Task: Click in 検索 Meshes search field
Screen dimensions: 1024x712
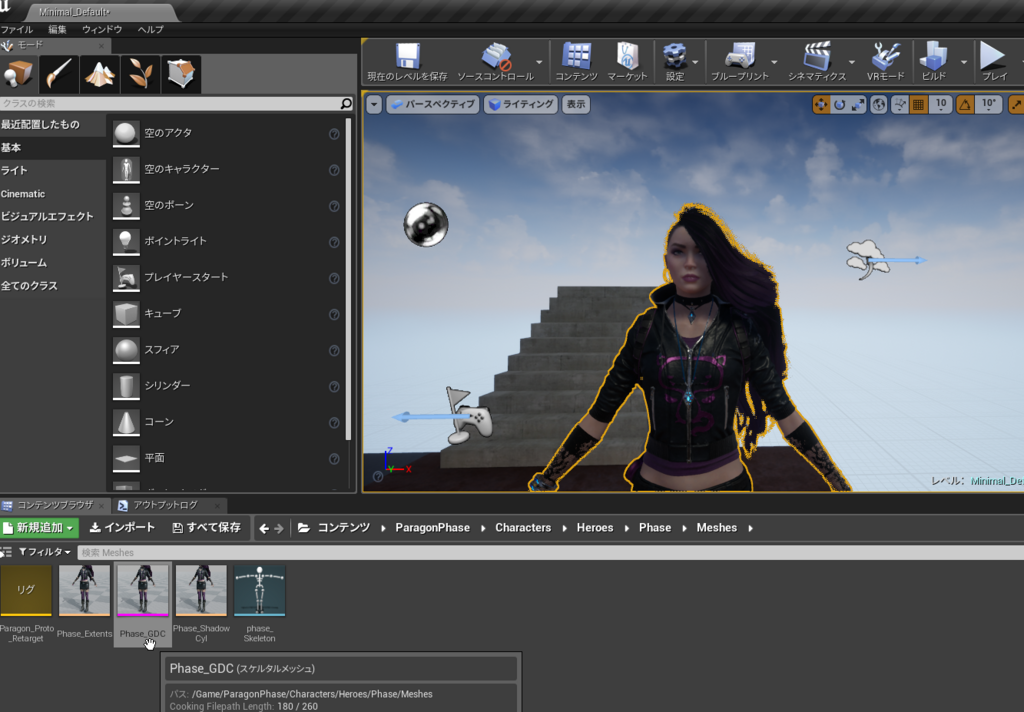Action: [550, 553]
